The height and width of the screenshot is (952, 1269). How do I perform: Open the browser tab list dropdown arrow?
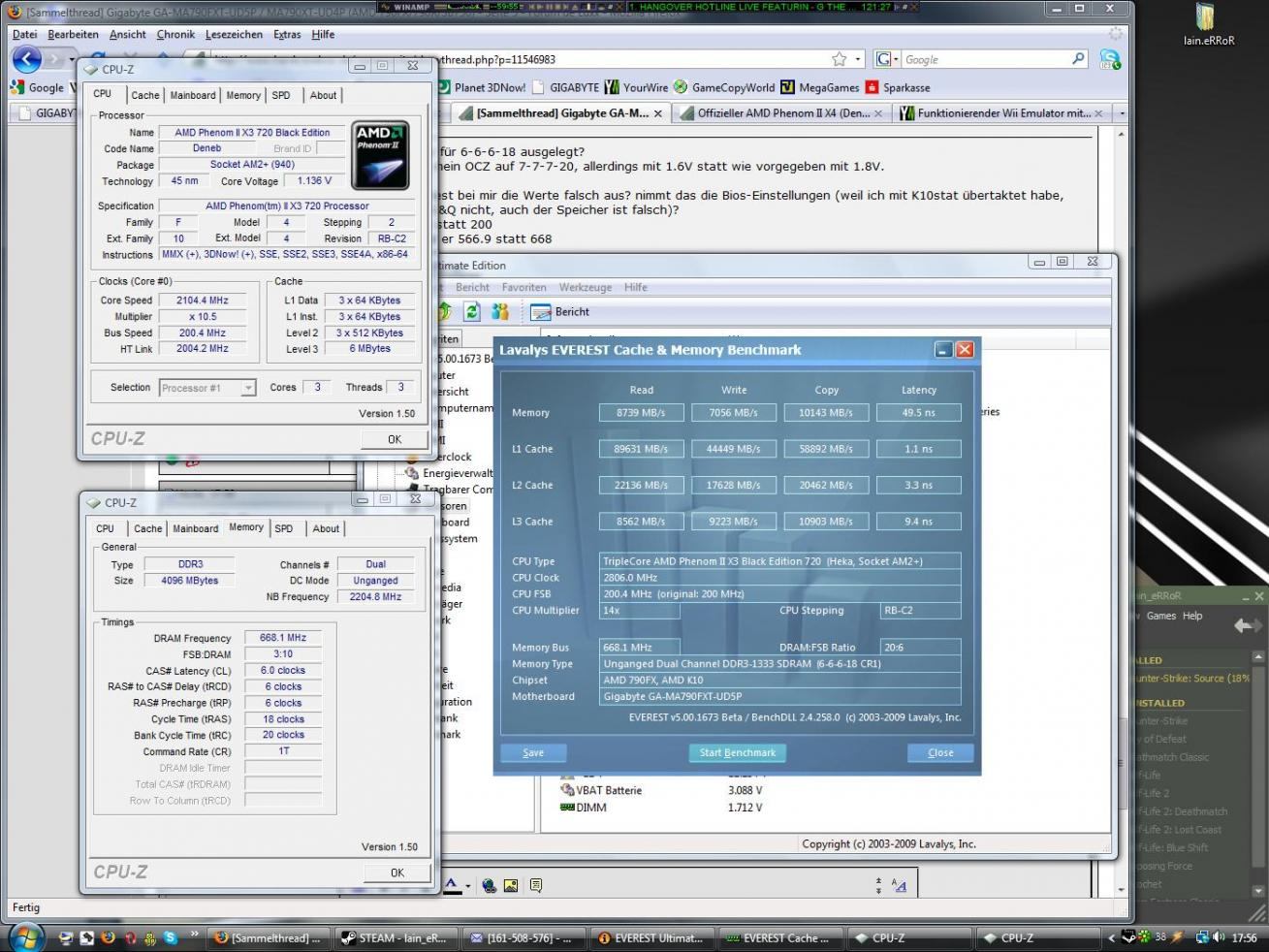(x=1122, y=113)
